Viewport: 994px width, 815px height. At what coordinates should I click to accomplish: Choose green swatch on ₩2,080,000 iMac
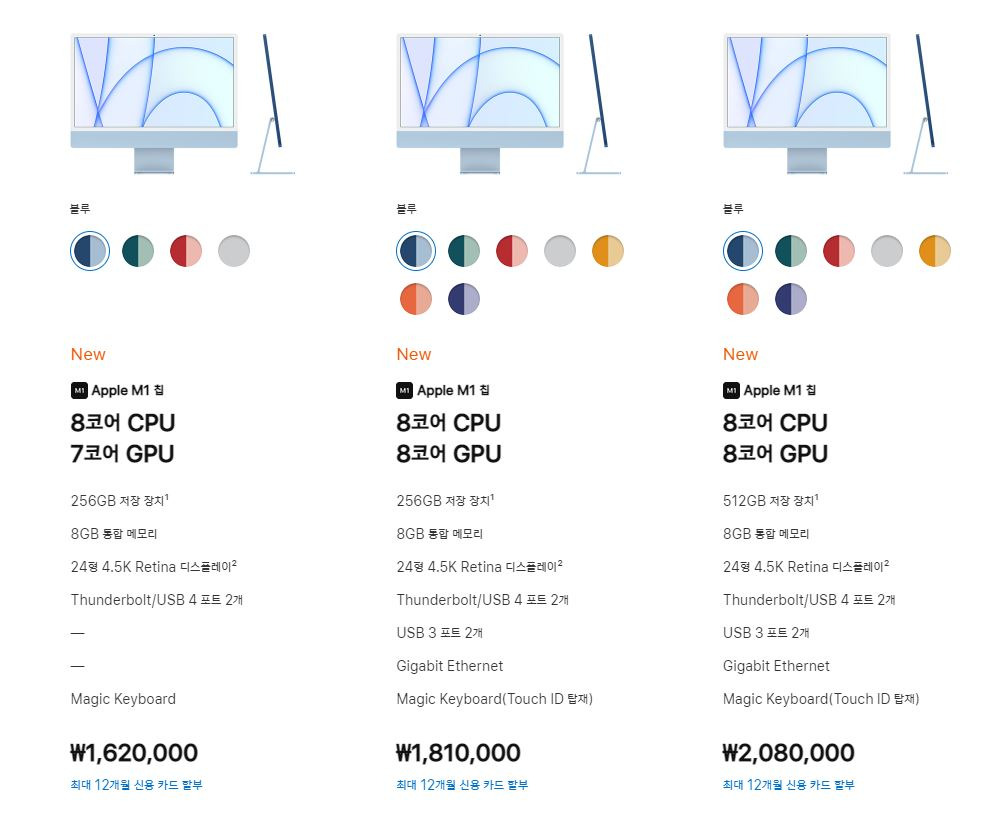791,251
